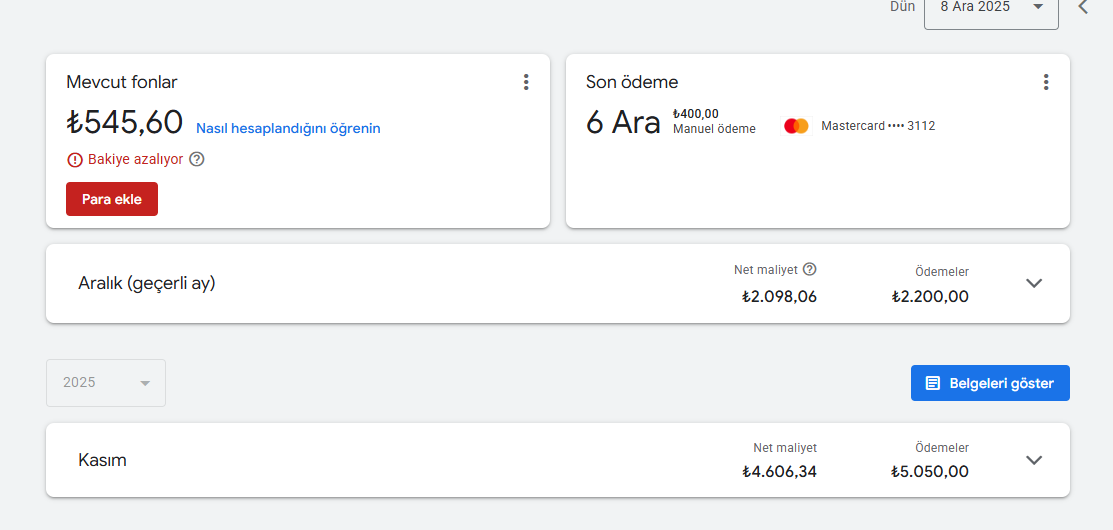Click the document icon in Belgeleri göster
Screen dimensions: 1113x530
pos(933,383)
